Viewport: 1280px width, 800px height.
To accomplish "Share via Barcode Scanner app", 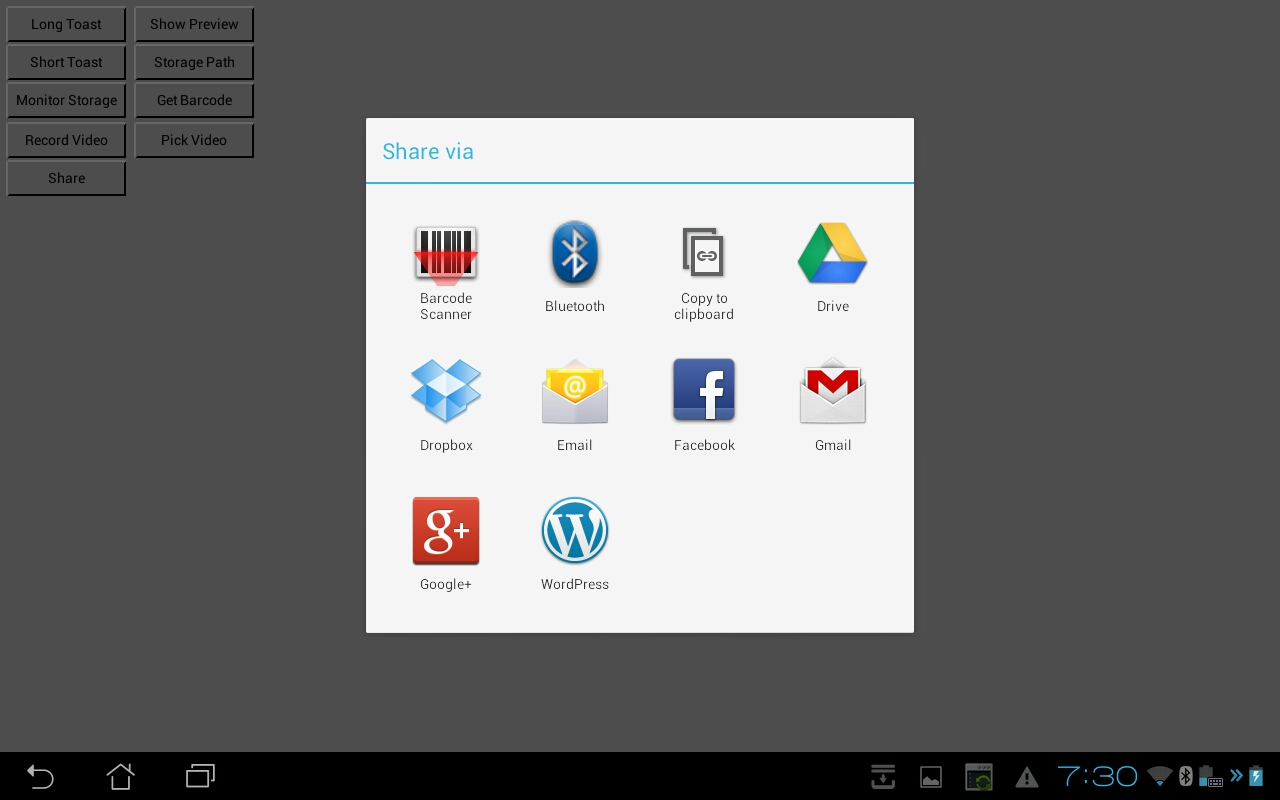I will click(x=446, y=272).
